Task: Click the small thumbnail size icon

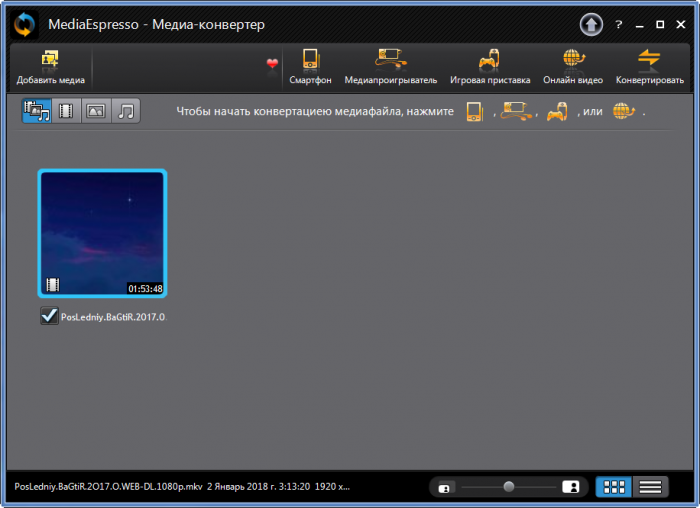Action: (x=444, y=488)
